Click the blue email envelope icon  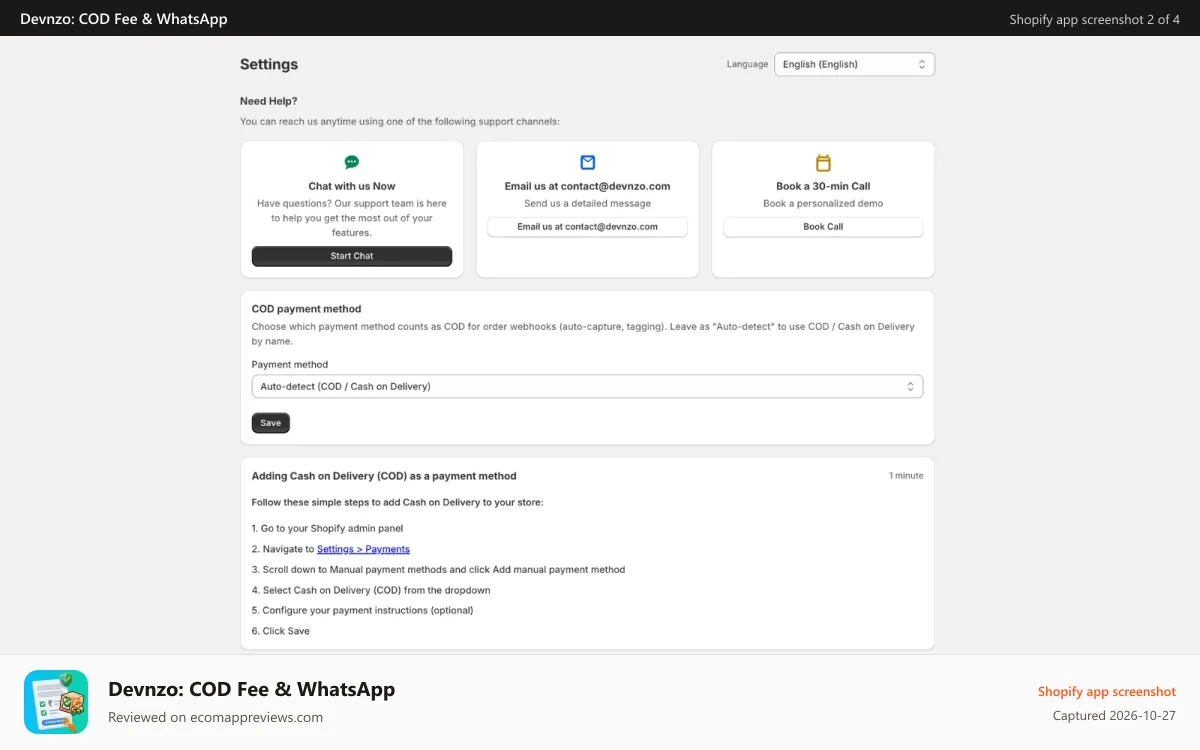pyautogui.click(x=588, y=162)
